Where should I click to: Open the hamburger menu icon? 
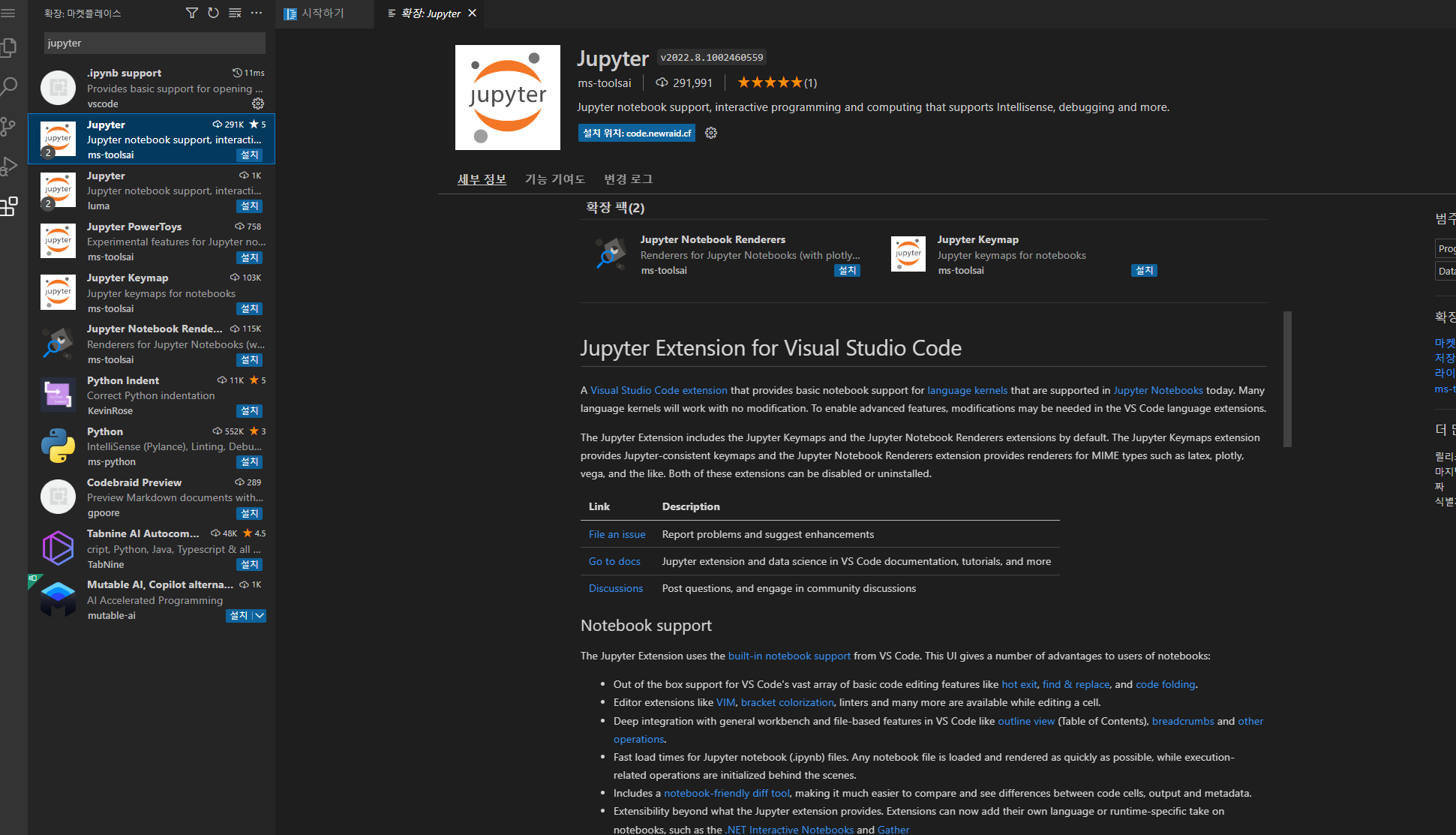click(x=8, y=13)
